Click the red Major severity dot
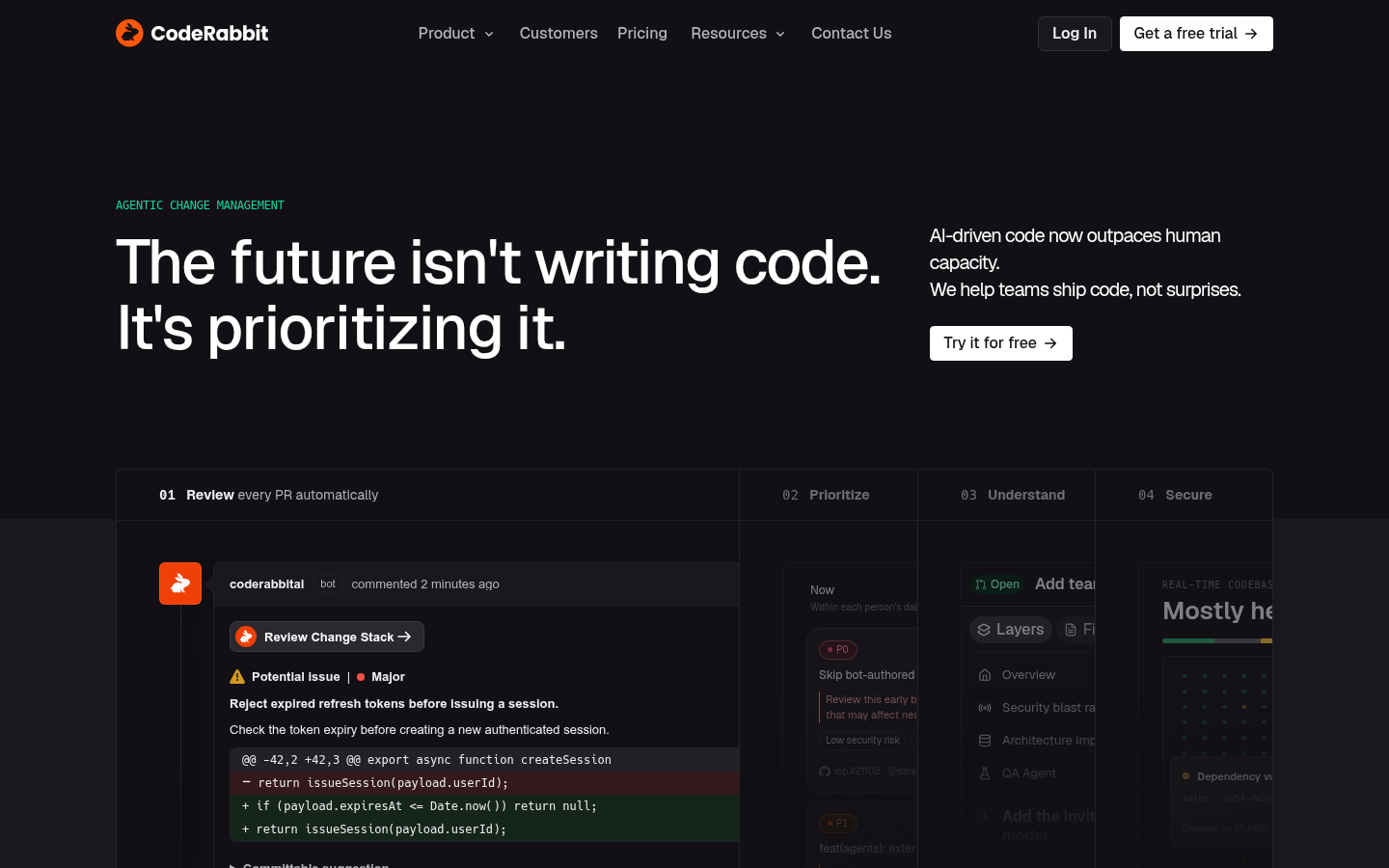The height and width of the screenshot is (868, 1389). tap(361, 677)
